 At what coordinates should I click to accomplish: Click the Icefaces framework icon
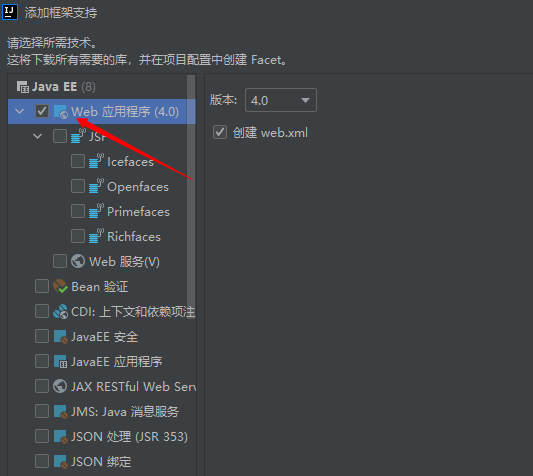pyautogui.click(x=96, y=161)
